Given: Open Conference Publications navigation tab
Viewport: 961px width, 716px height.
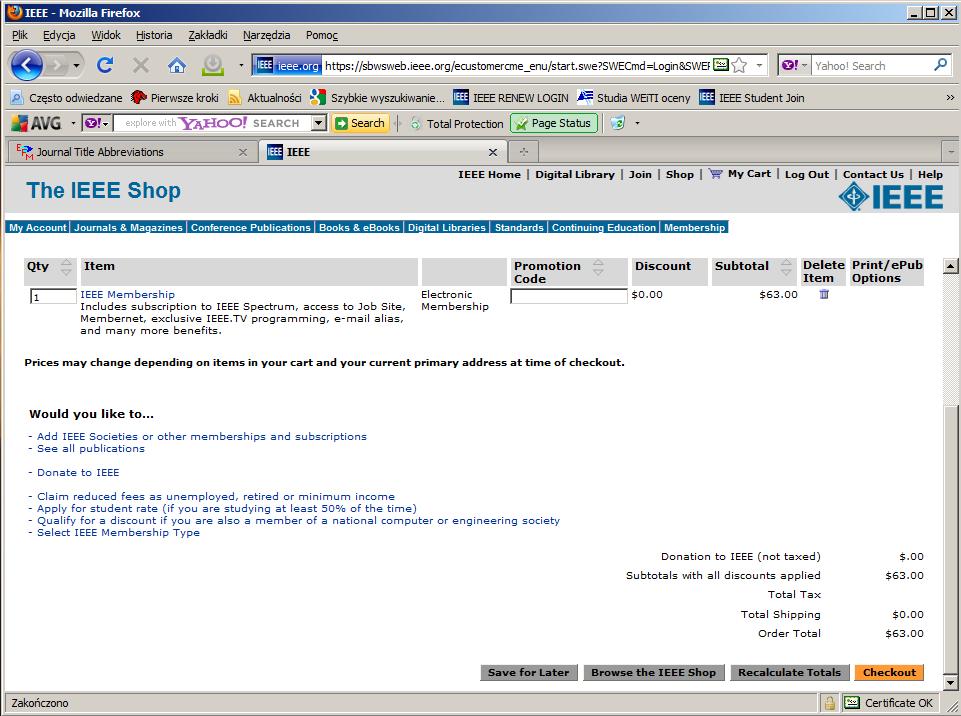Looking at the screenshot, I should tap(251, 227).
